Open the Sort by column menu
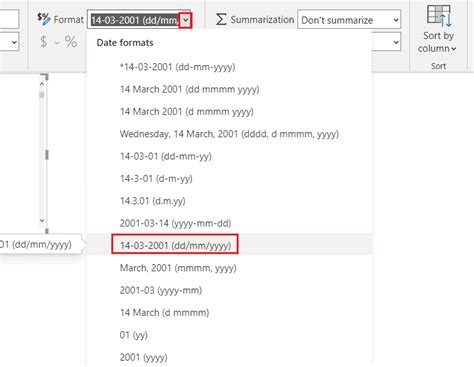The width and height of the screenshot is (474, 367). click(x=439, y=42)
